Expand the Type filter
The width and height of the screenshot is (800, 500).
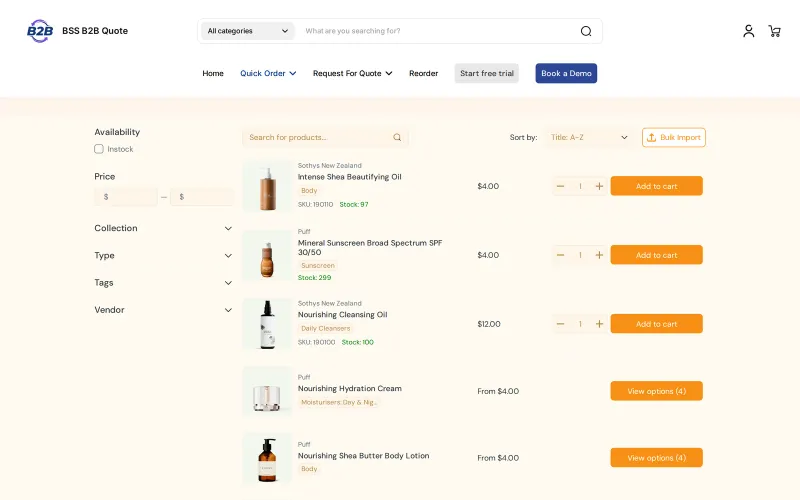click(163, 256)
